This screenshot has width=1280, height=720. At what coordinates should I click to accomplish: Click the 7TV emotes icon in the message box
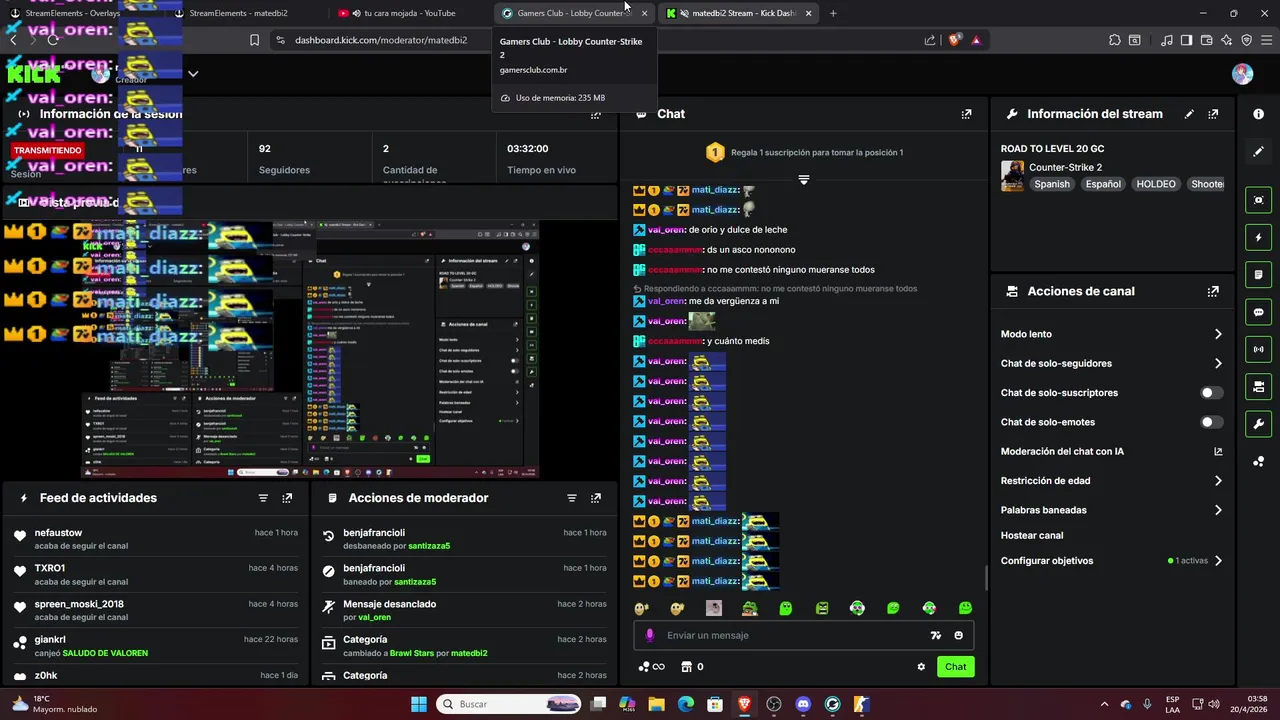[936, 636]
